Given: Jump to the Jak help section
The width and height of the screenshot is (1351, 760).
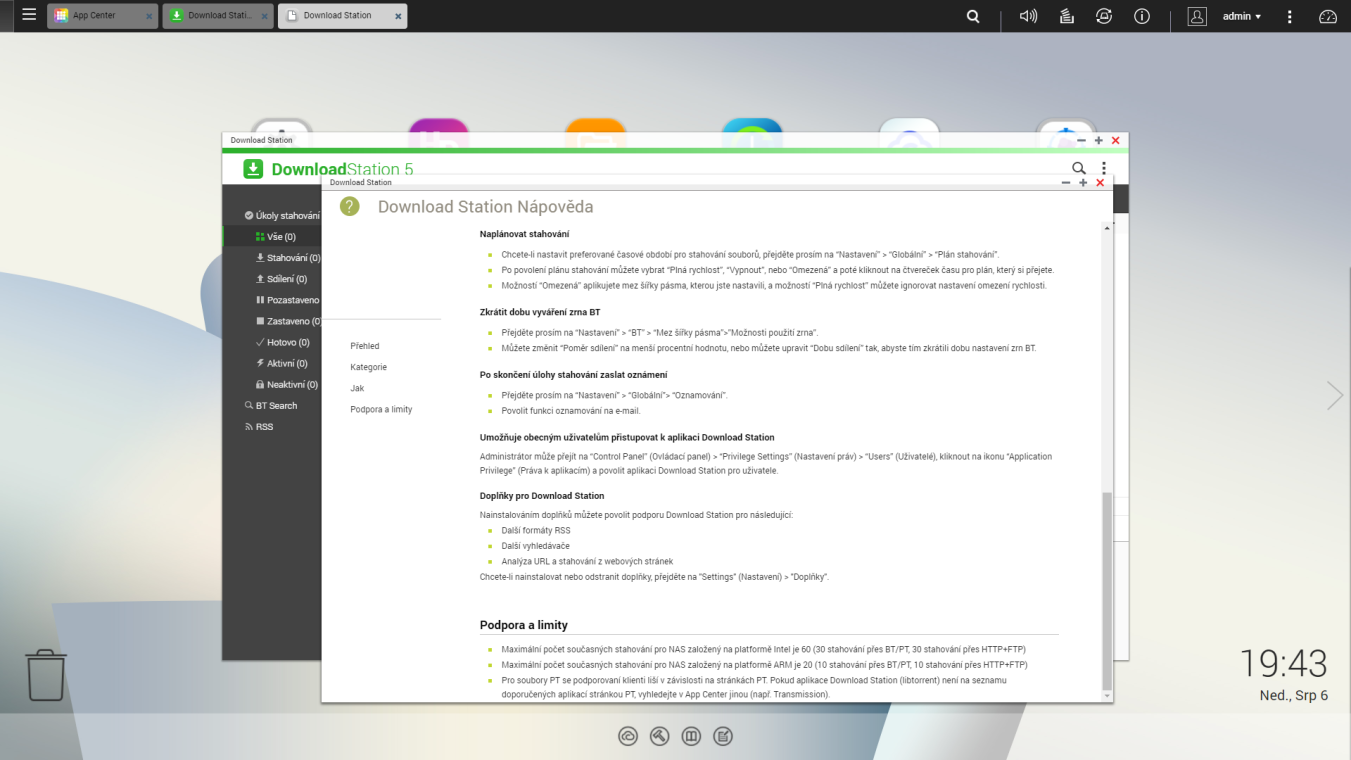Looking at the screenshot, I should (x=357, y=388).
